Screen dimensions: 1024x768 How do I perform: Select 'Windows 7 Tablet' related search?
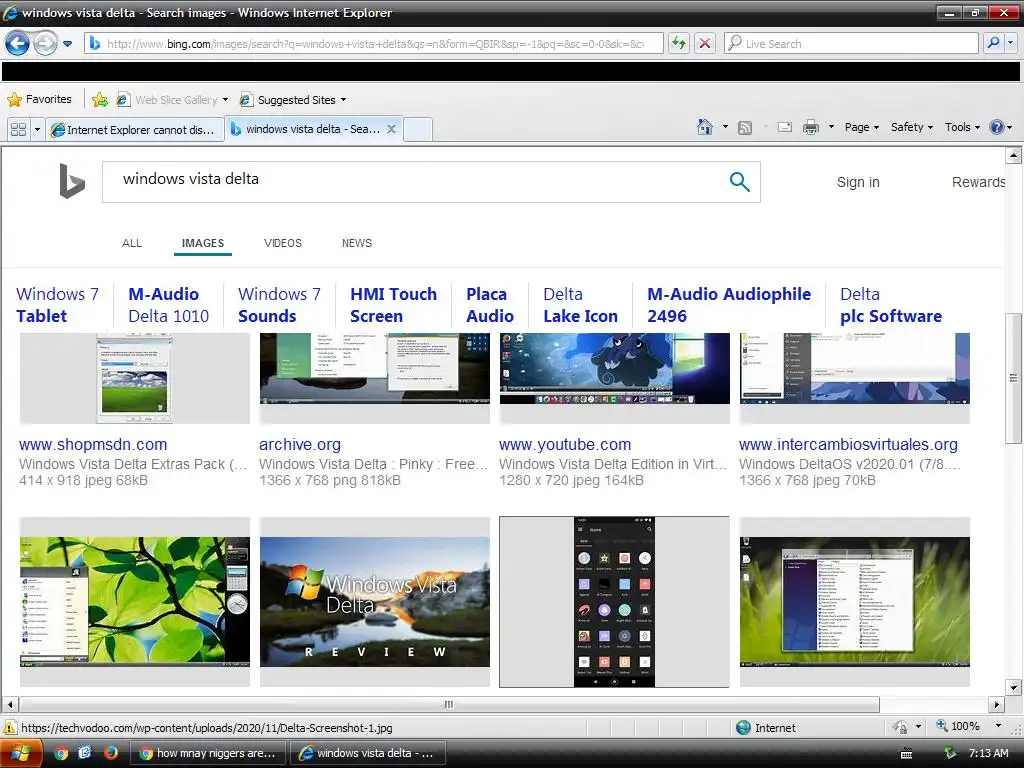coord(57,305)
